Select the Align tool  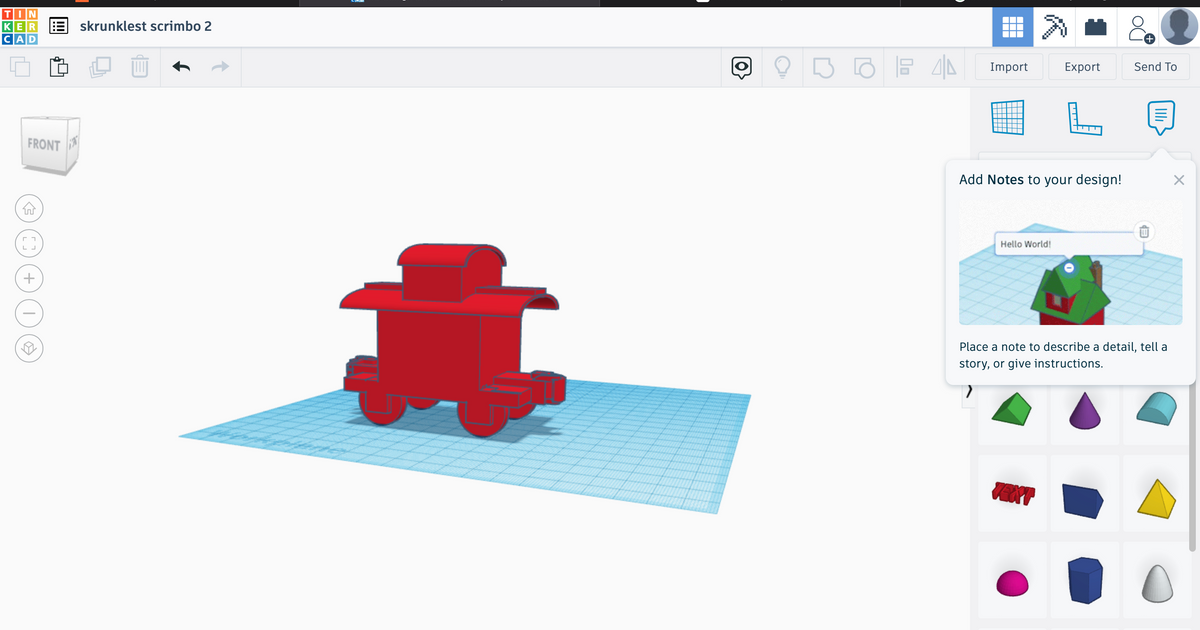904,66
